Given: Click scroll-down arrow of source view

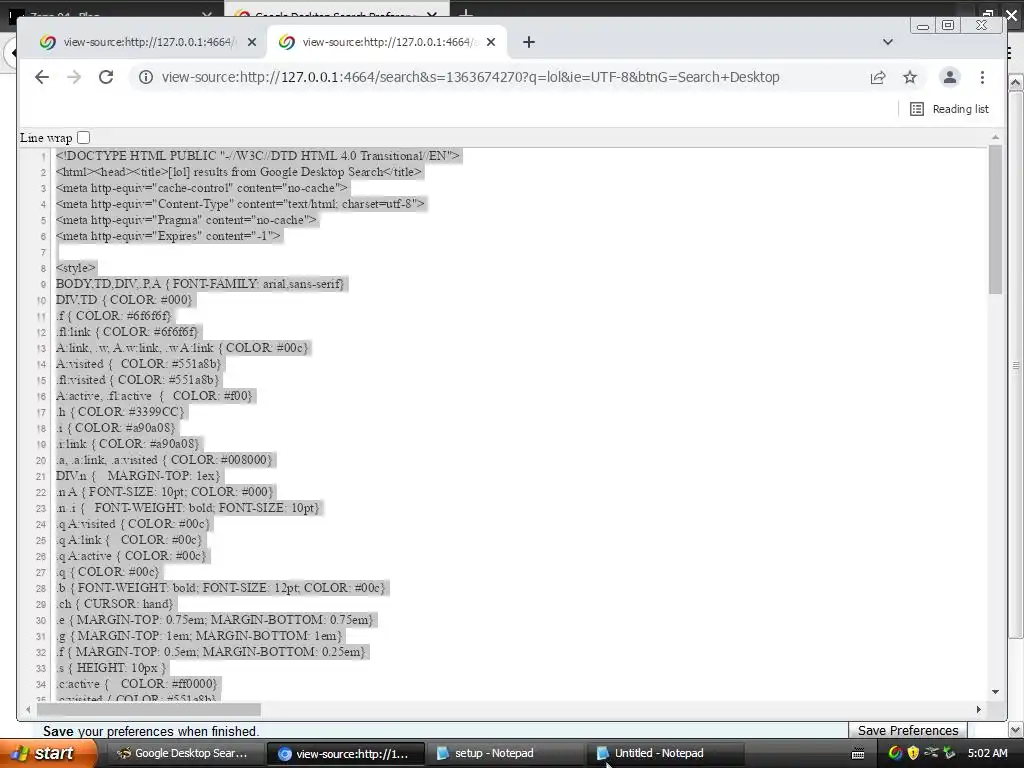Looking at the screenshot, I should (x=995, y=692).
